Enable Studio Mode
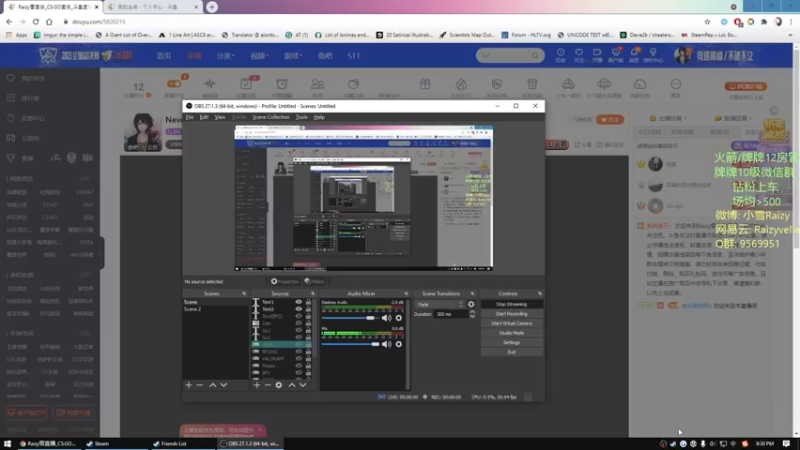The height and width of the screenshot is (450, 800). click(511, 333)
